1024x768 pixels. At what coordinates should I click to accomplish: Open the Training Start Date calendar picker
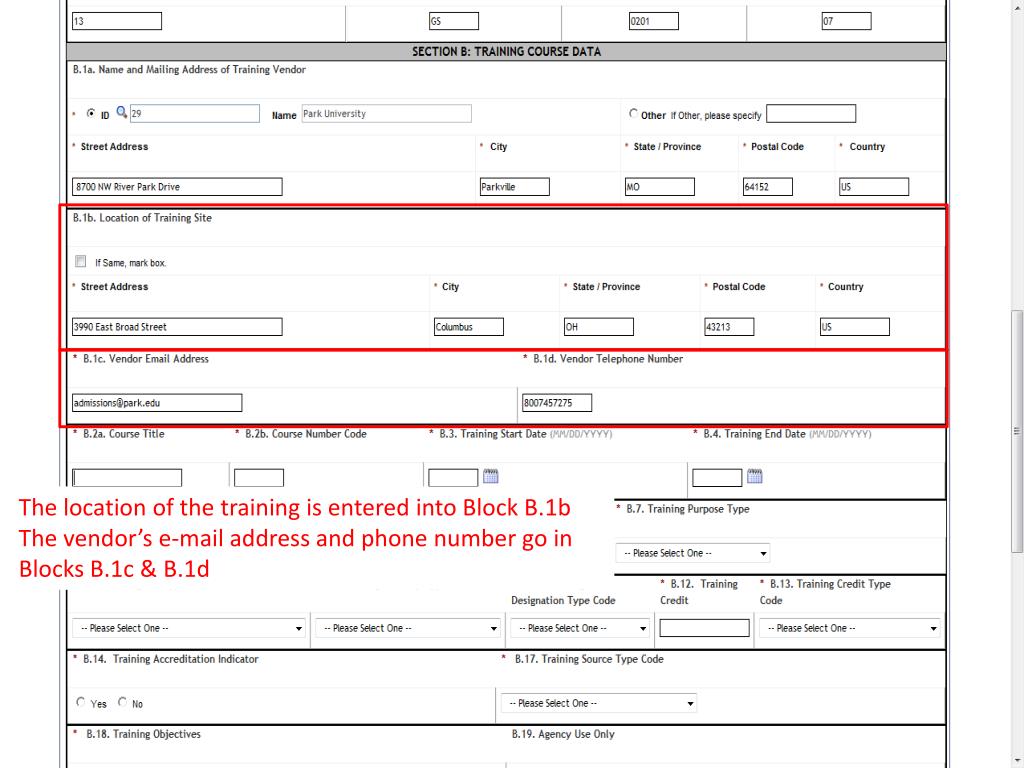(x=490, y=476)
